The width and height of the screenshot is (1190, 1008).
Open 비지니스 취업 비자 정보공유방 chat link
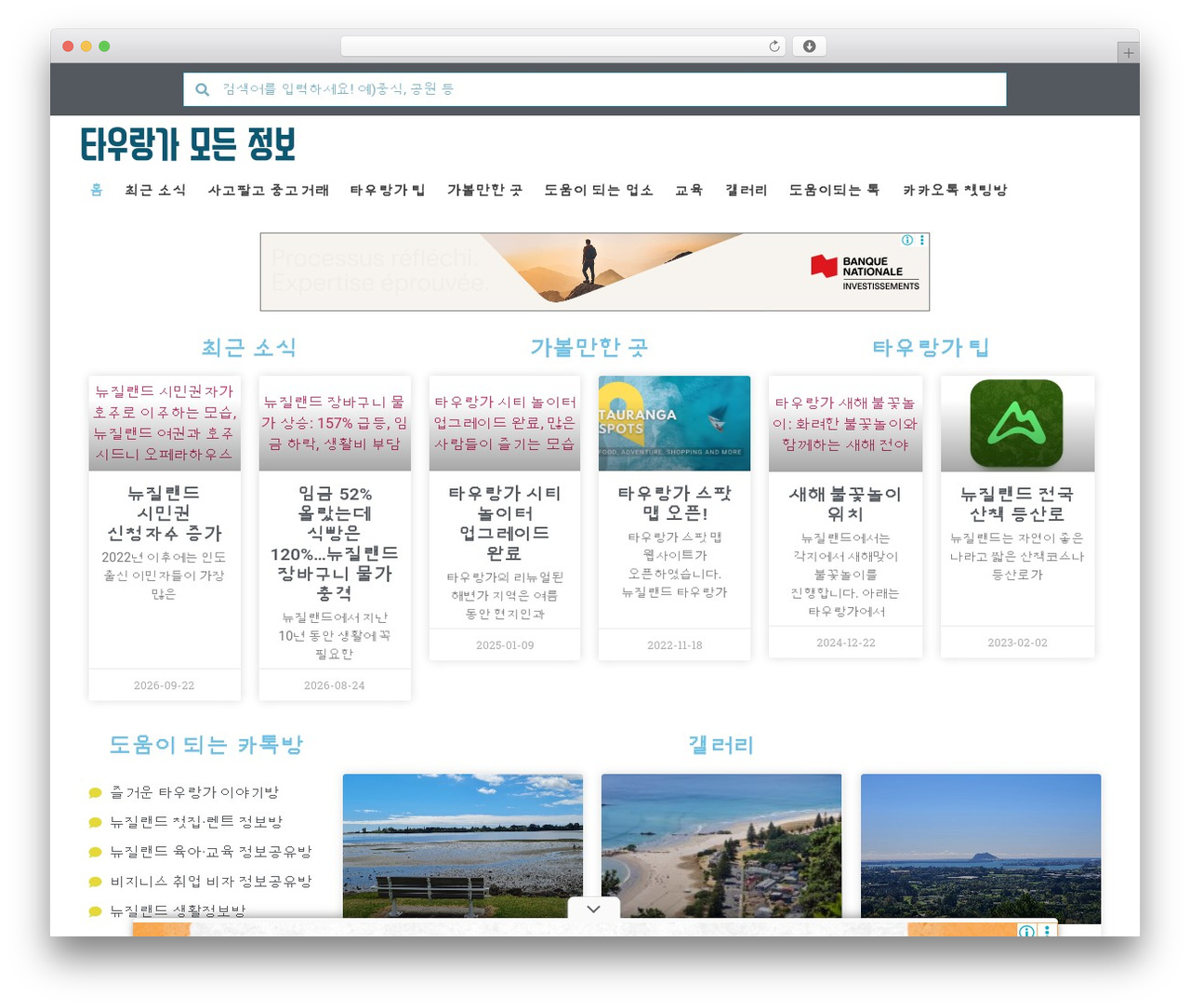tap(211, 882)
